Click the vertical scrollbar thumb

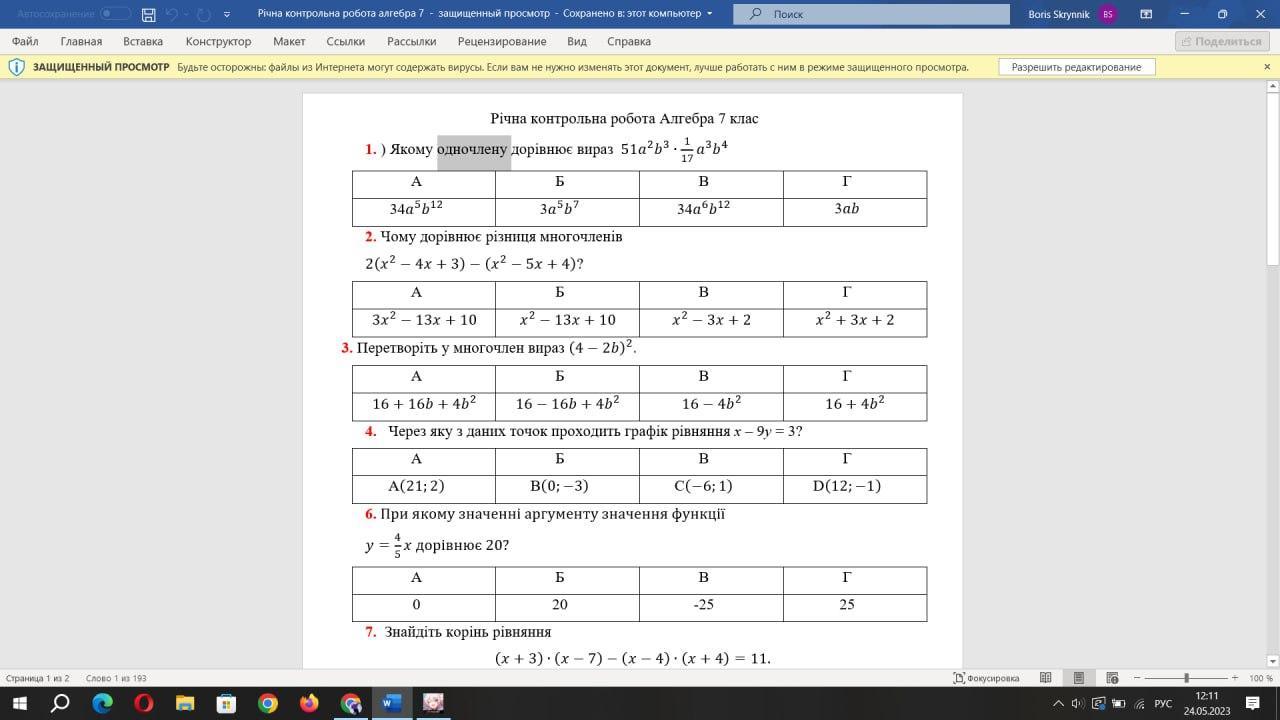[1272, 180]
